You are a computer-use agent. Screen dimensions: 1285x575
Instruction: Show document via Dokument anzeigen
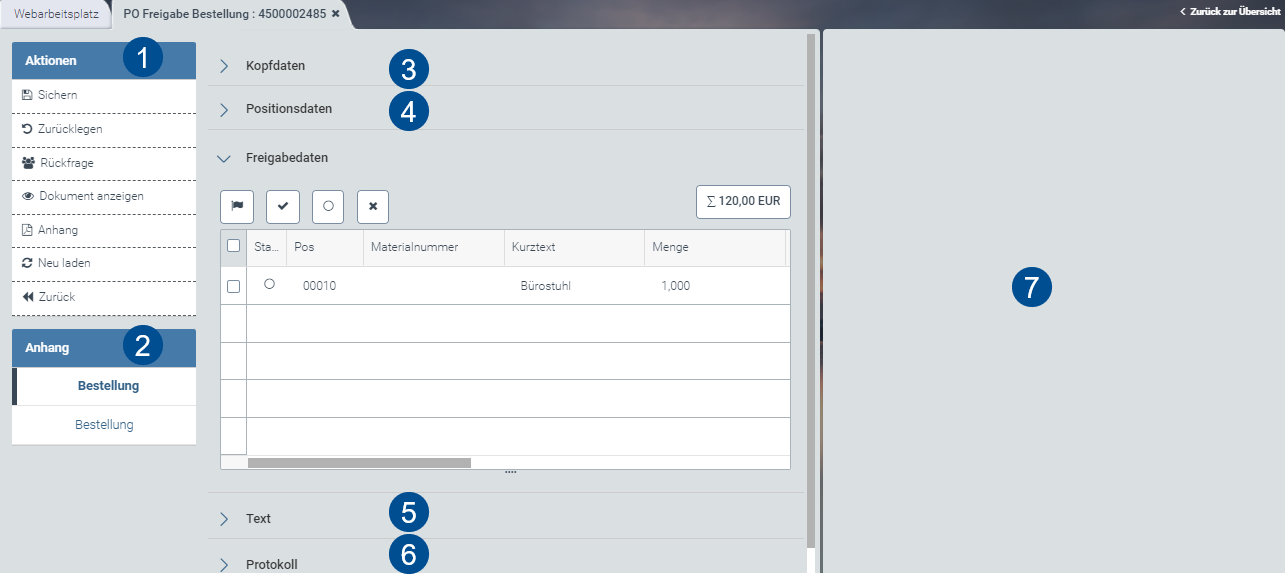(91, 196)
